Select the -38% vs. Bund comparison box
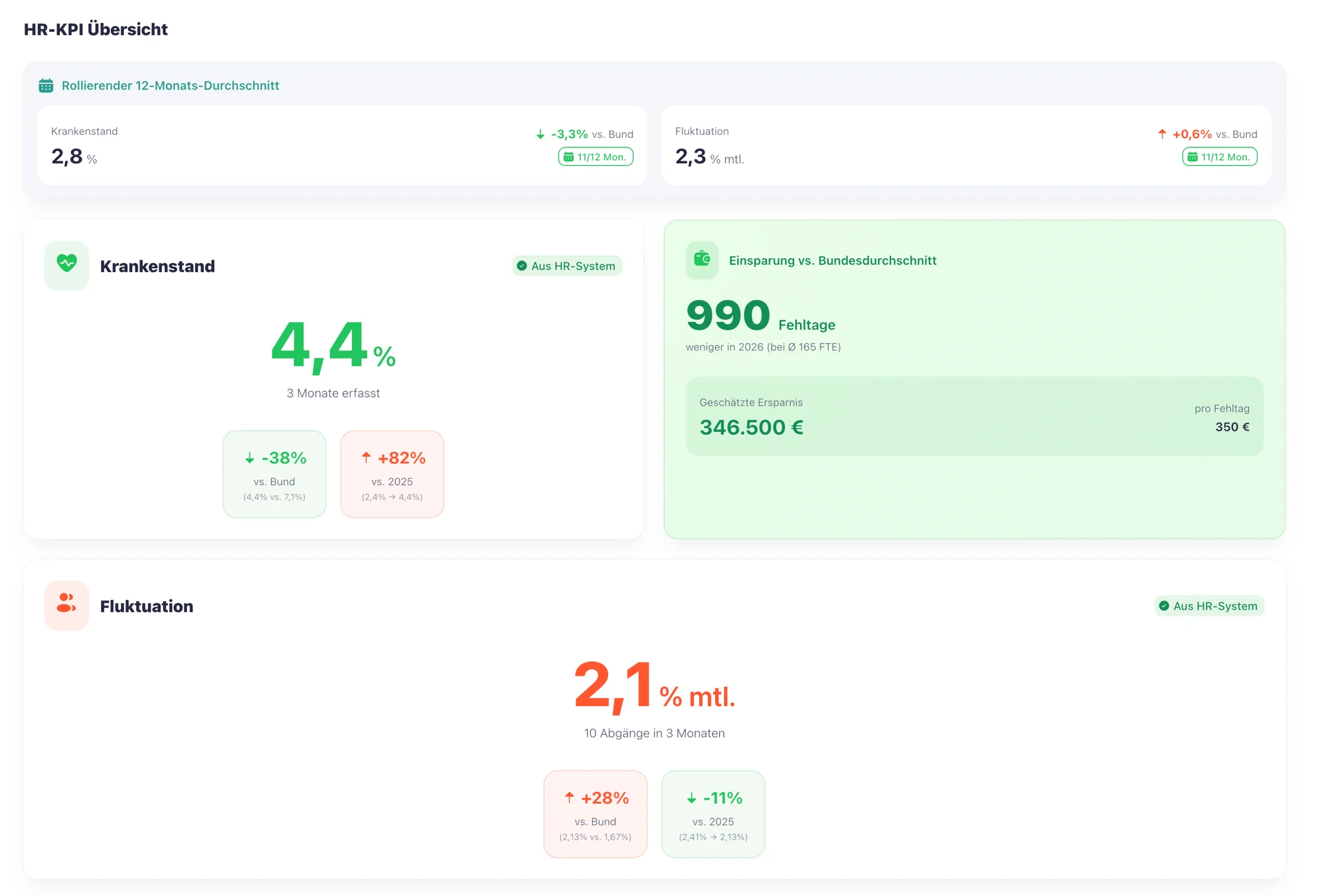The width and height of the screenshot is (1328, 896). (274, 474)
